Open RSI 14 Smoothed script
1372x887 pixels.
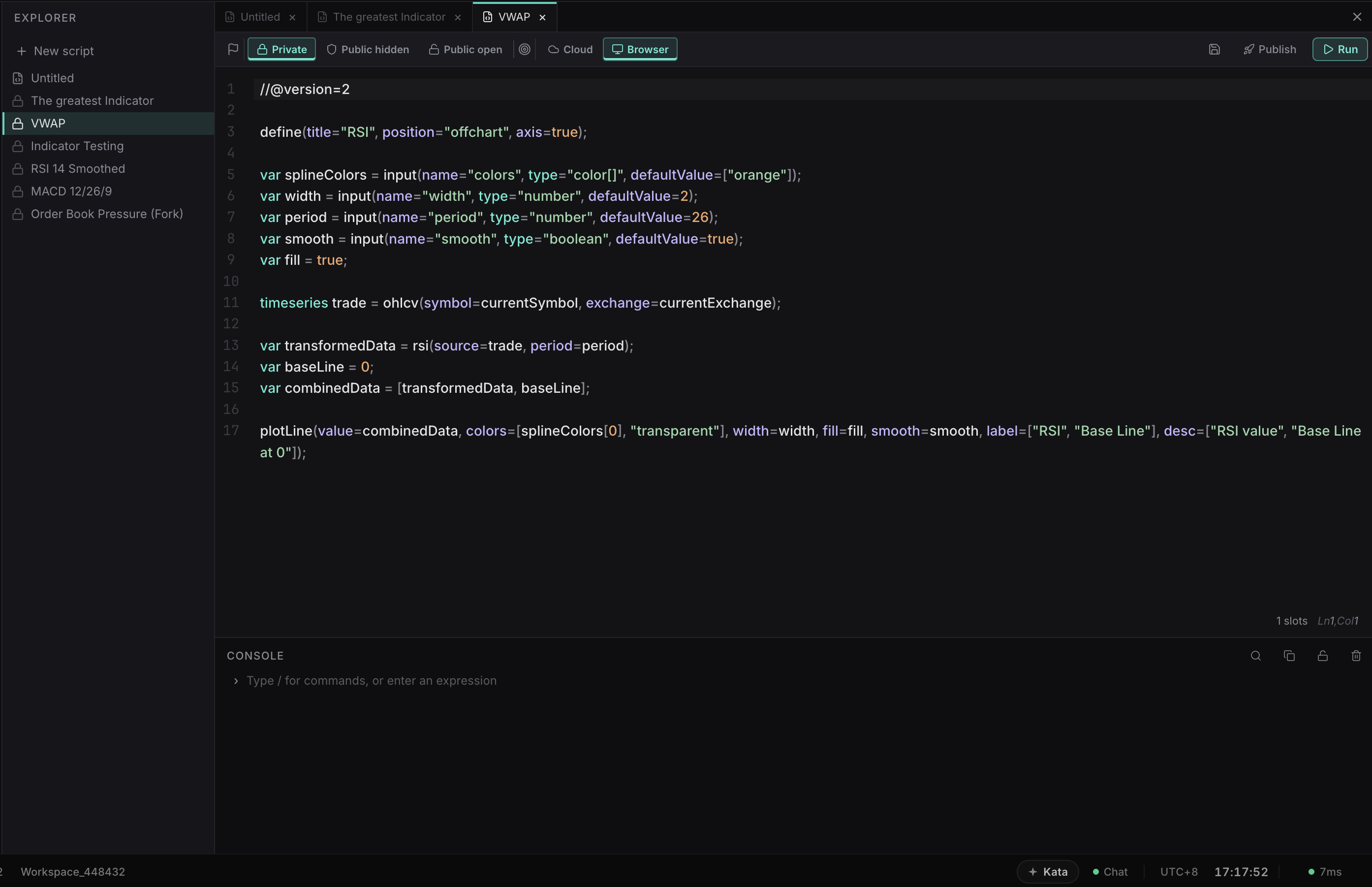tap(108, 169)
